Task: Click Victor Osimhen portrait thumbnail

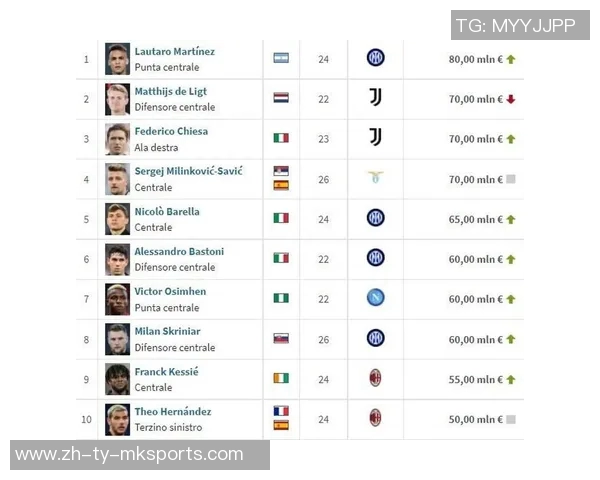Action: coord(117,299)
